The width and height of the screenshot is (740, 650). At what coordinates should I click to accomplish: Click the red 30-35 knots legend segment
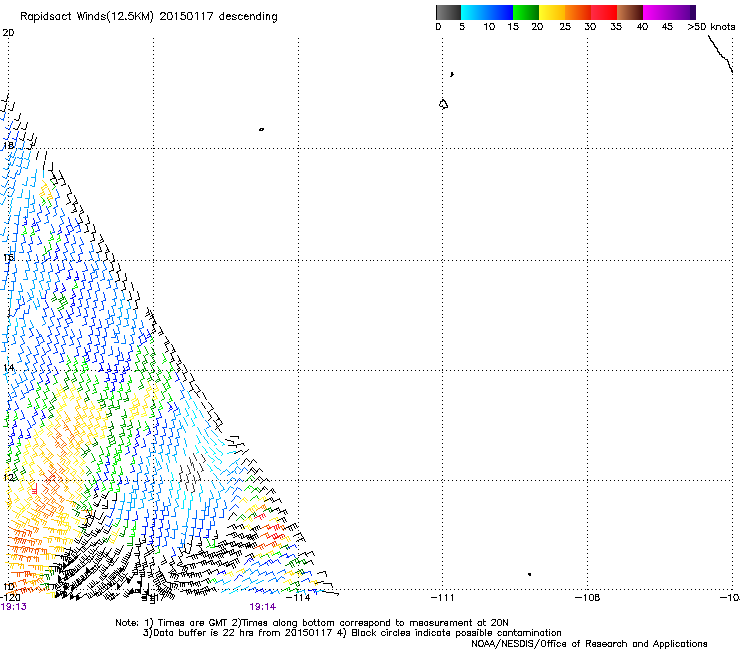tap(604, 12)
